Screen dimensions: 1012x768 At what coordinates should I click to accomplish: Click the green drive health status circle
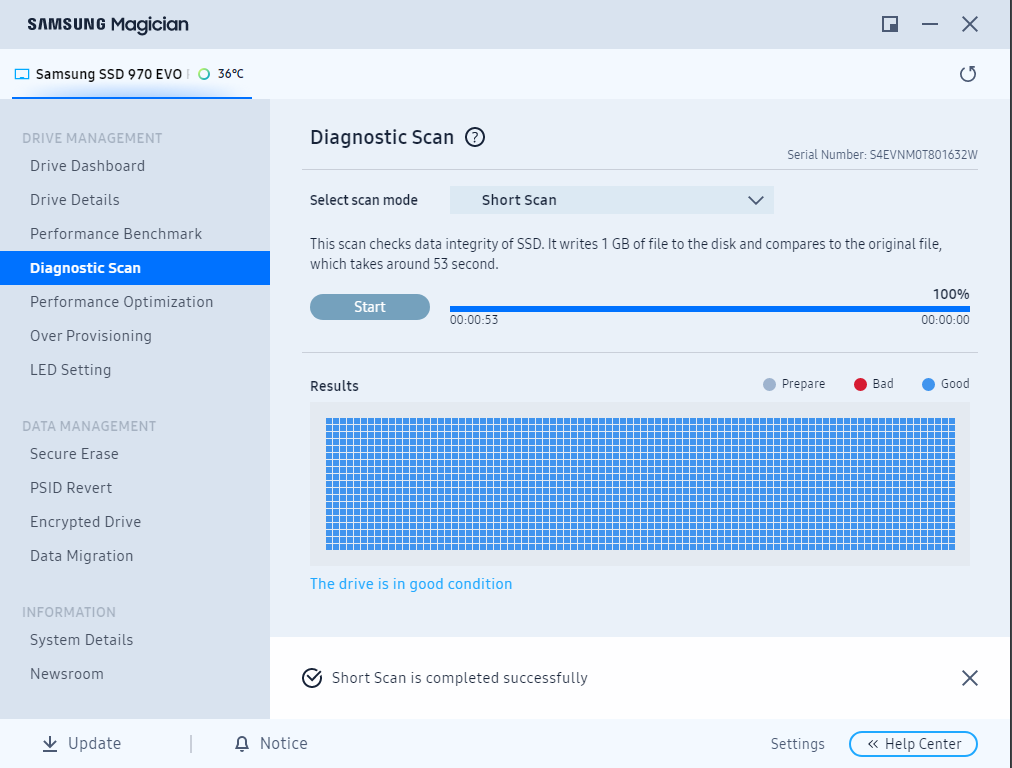tap(204, 74)
